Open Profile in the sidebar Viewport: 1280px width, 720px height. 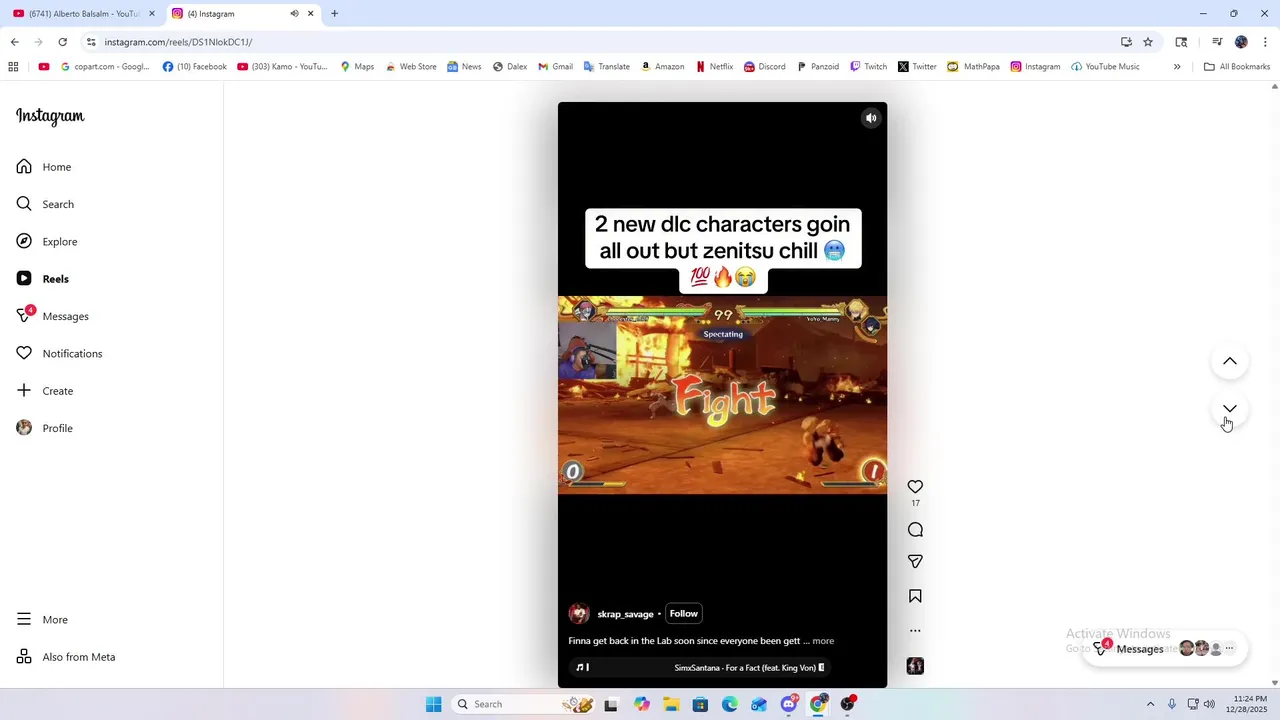(45, 428)
